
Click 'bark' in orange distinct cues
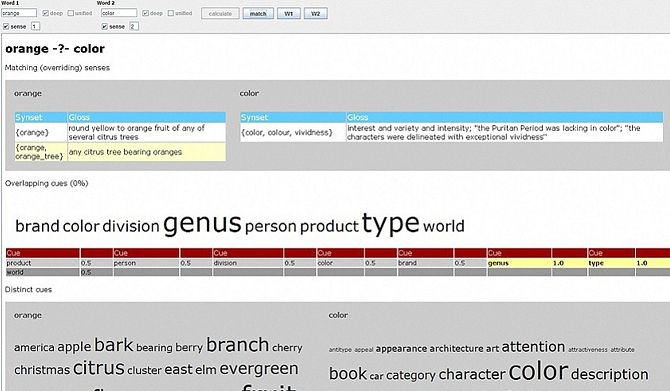click(x=114, y=345)
